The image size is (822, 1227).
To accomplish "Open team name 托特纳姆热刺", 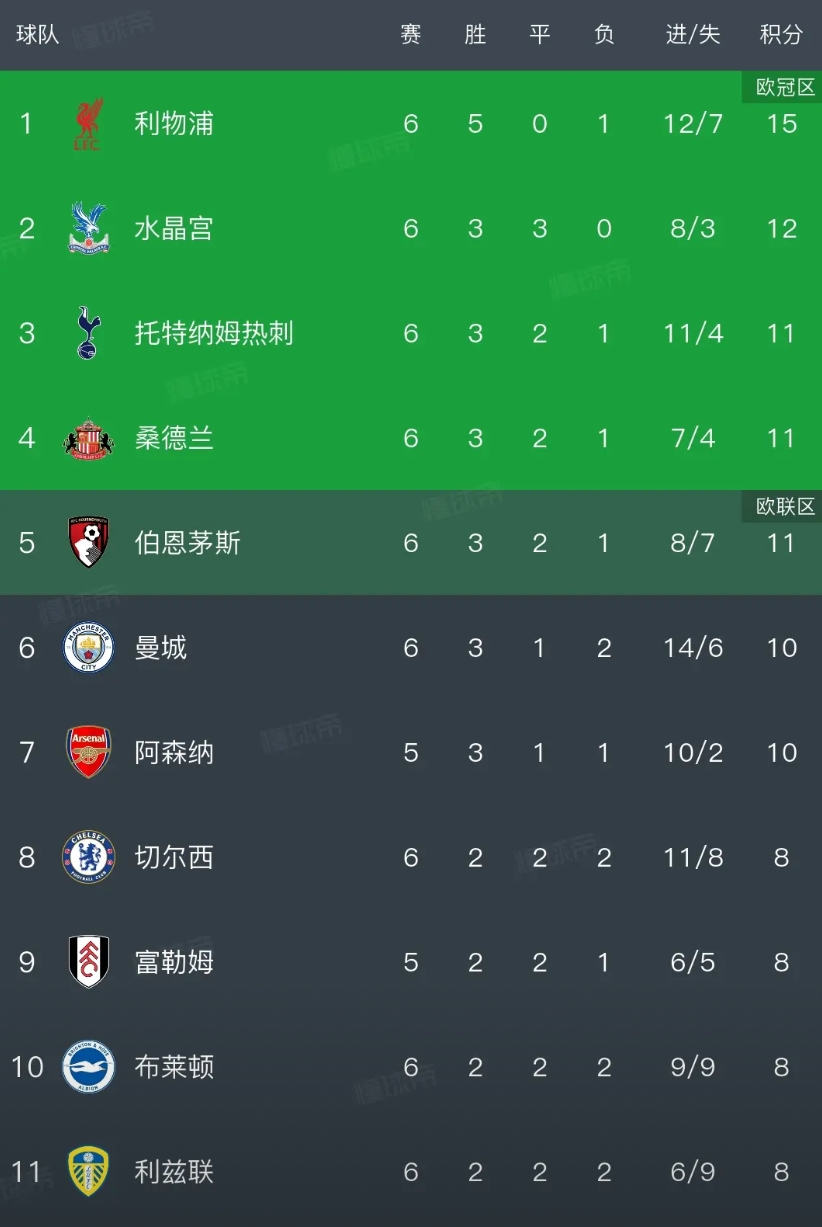I will point(214,333).
